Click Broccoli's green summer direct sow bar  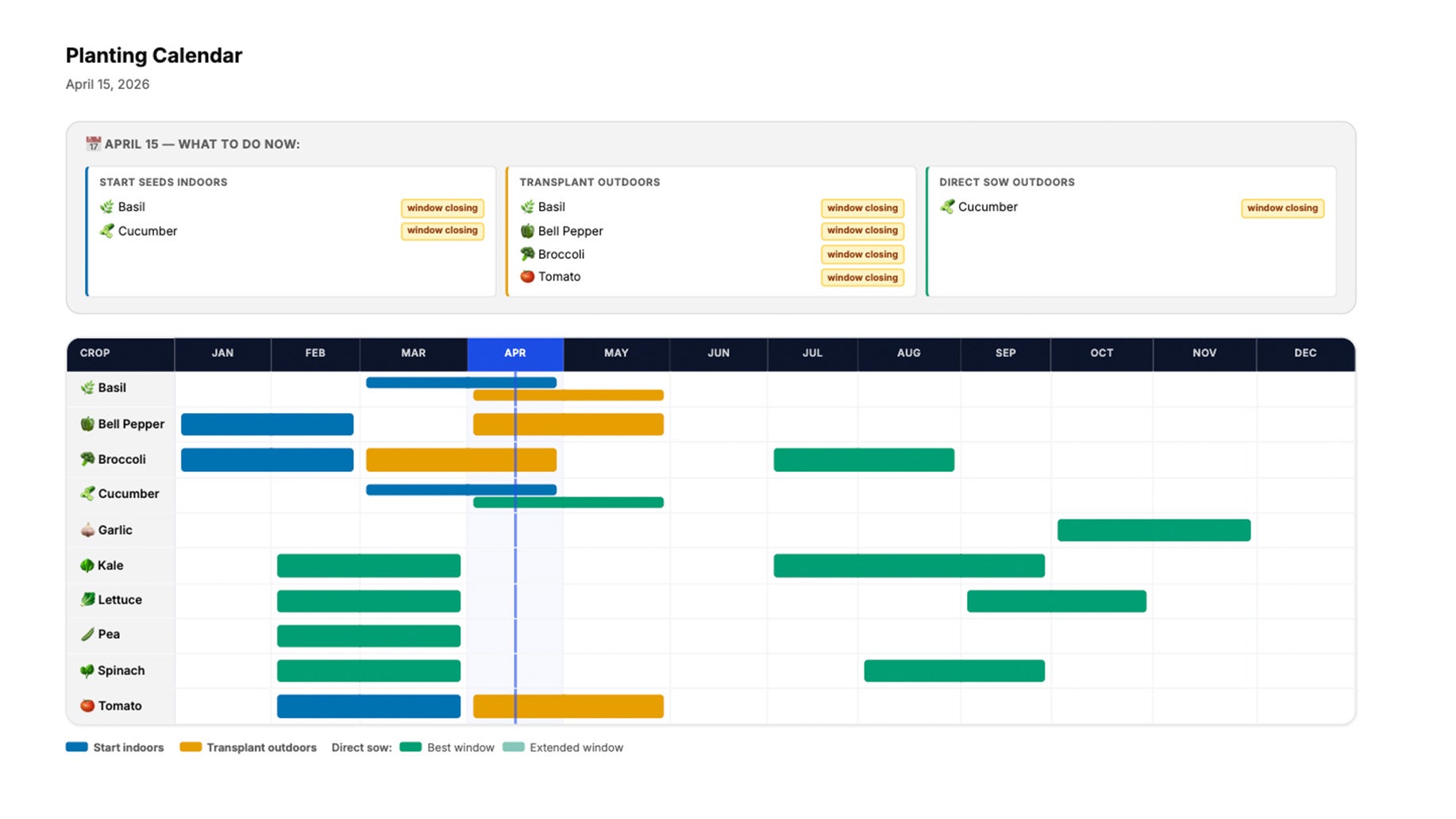point(864,460)
